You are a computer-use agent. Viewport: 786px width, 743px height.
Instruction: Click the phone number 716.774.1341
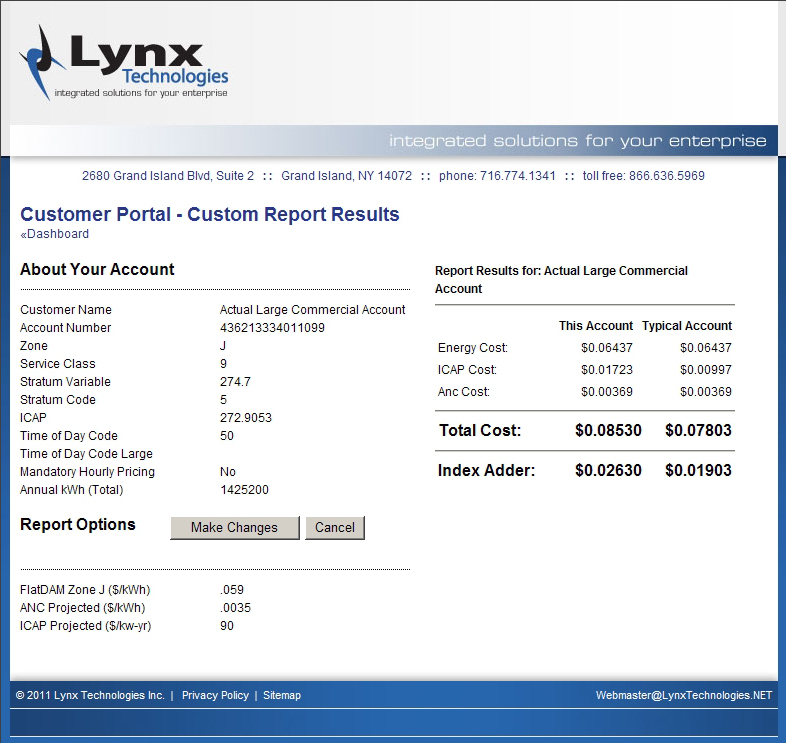click(518, 176)
